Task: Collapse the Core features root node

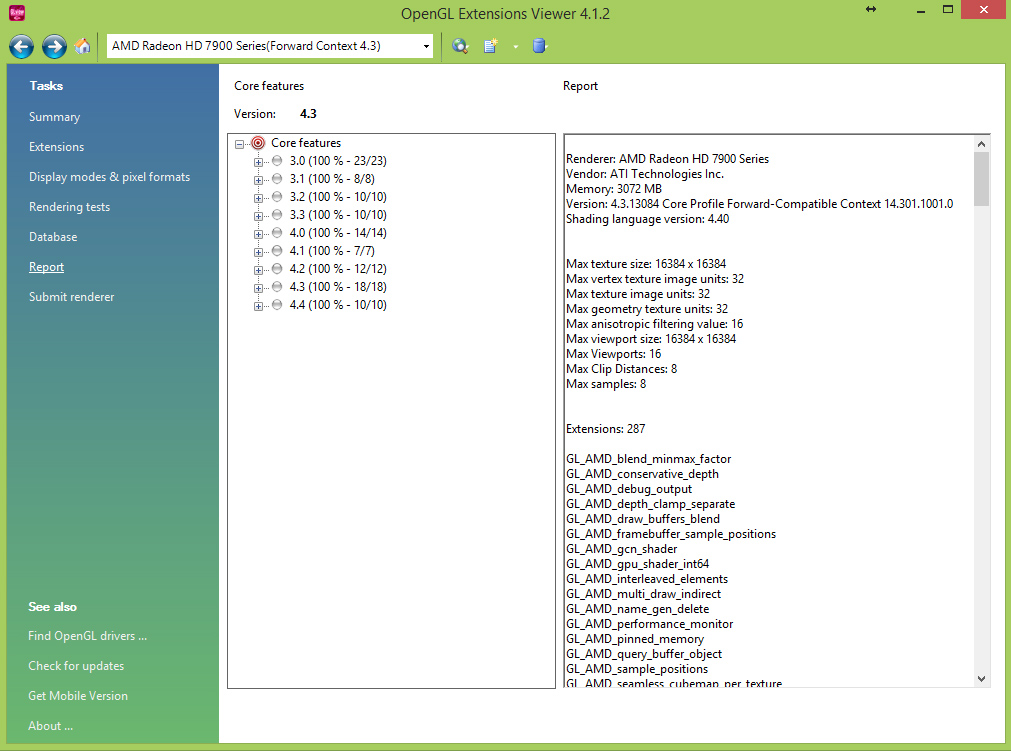Action: pyautogui.click(x=240, y=144)
